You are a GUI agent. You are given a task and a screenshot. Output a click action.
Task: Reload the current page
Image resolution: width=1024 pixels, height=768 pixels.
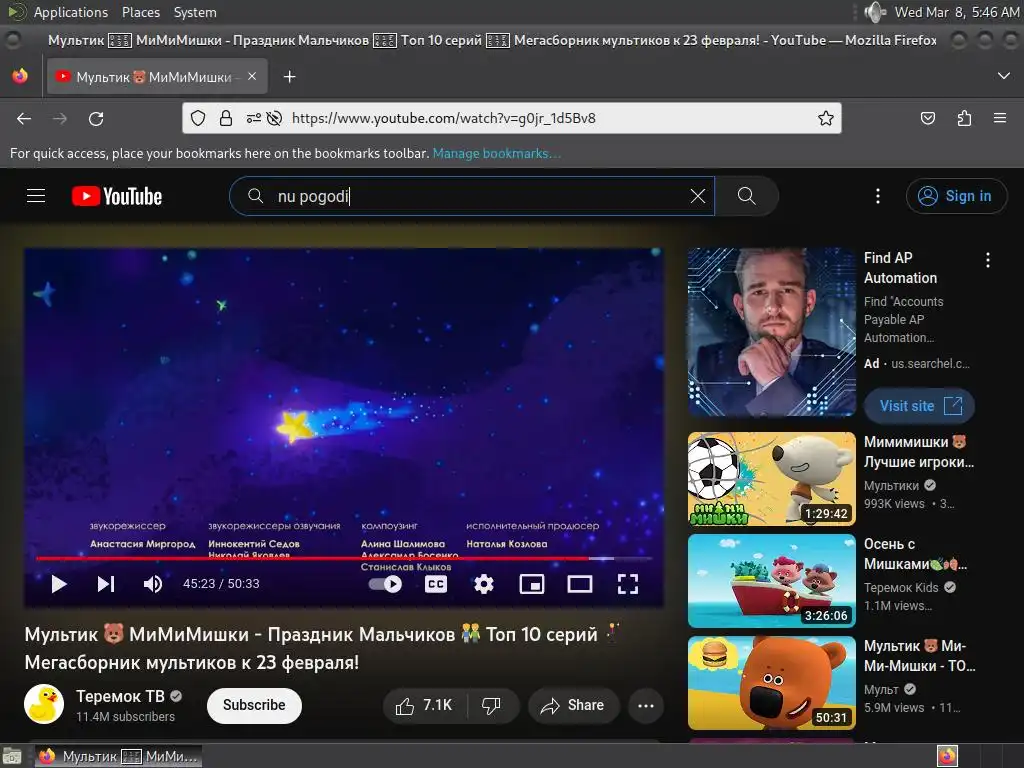pyautogui.click(x=96, y=119)
